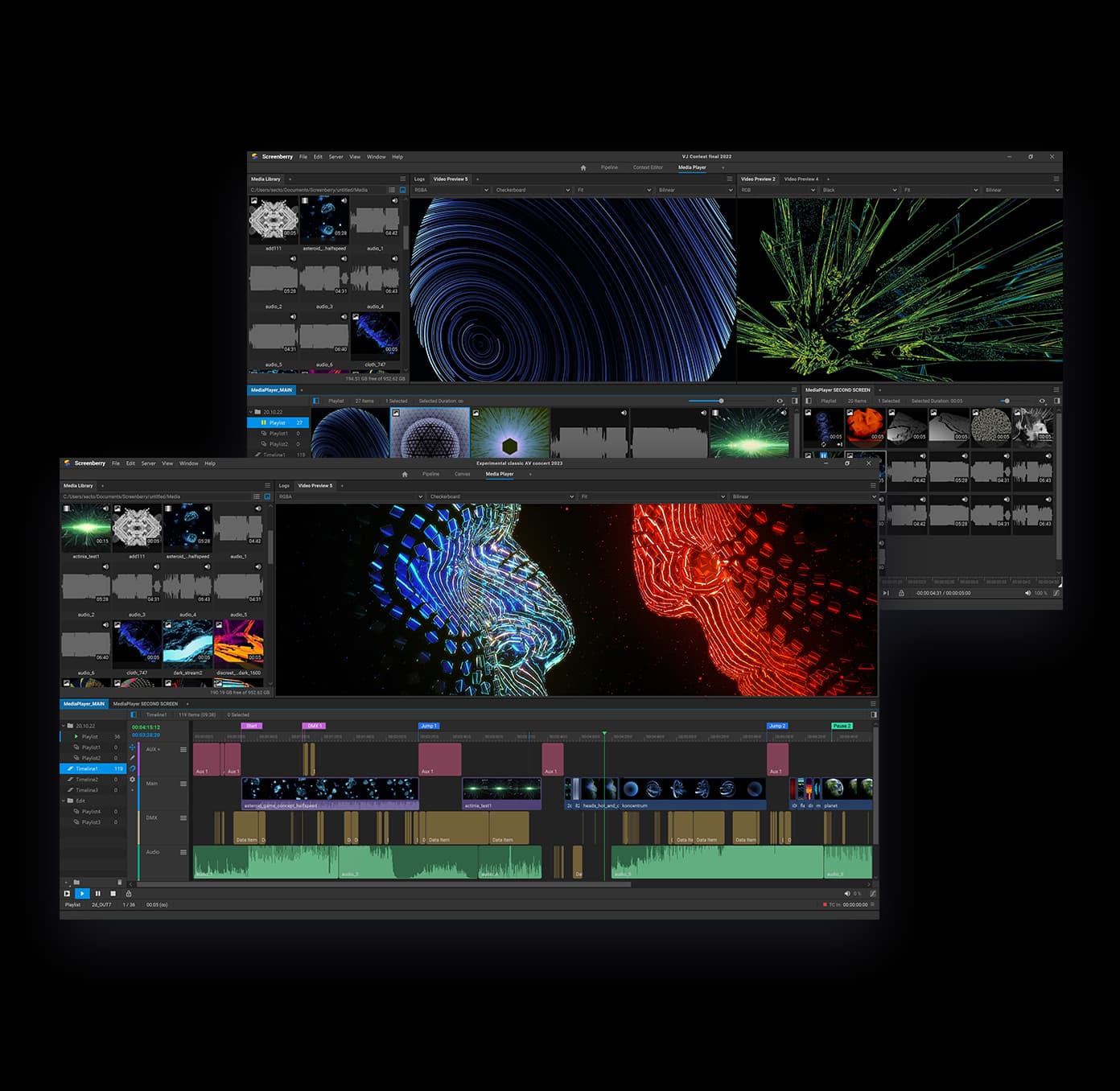
Task: Open the Fit scaling dropdown in the front window
Action: point(653,496)
